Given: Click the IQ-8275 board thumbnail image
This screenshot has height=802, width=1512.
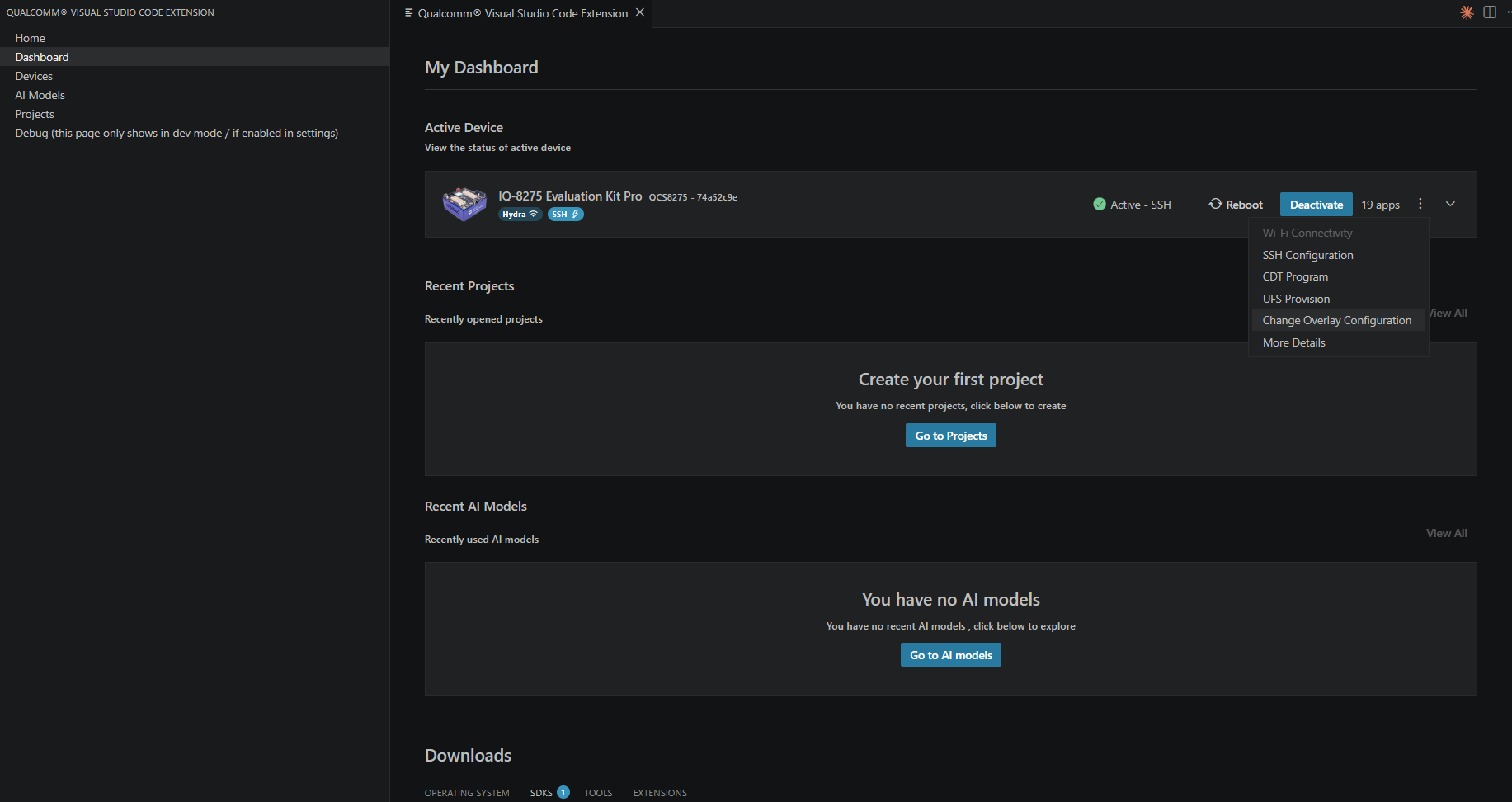Looking at the screenshot, I should pos(464,204).
